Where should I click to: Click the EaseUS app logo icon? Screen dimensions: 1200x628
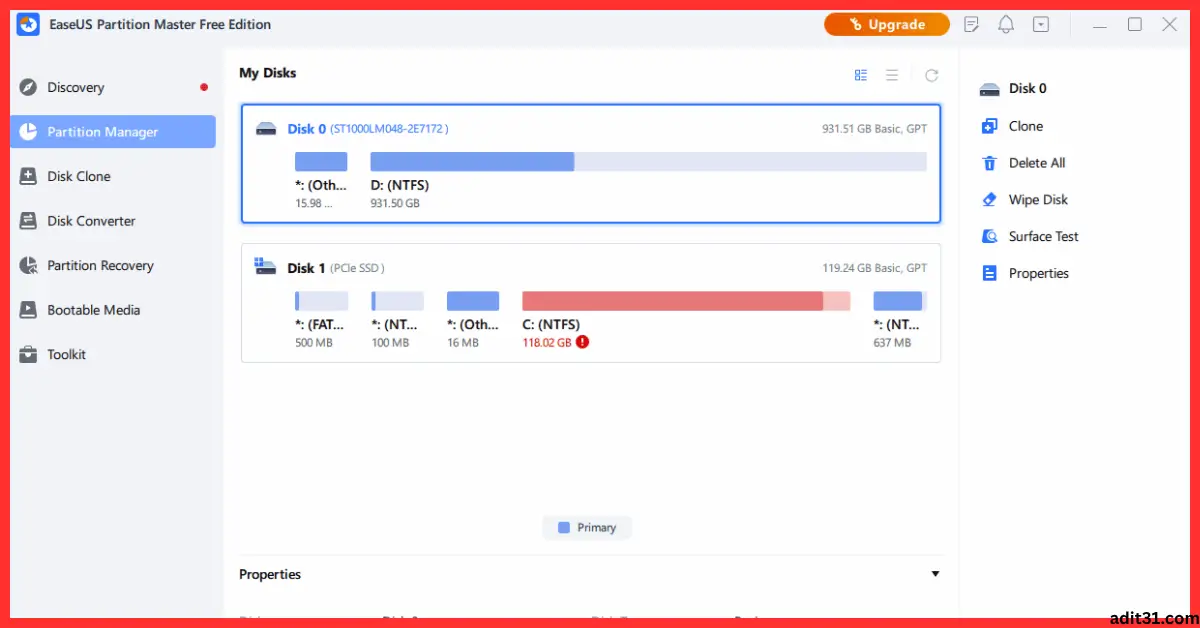pos(28,24)
